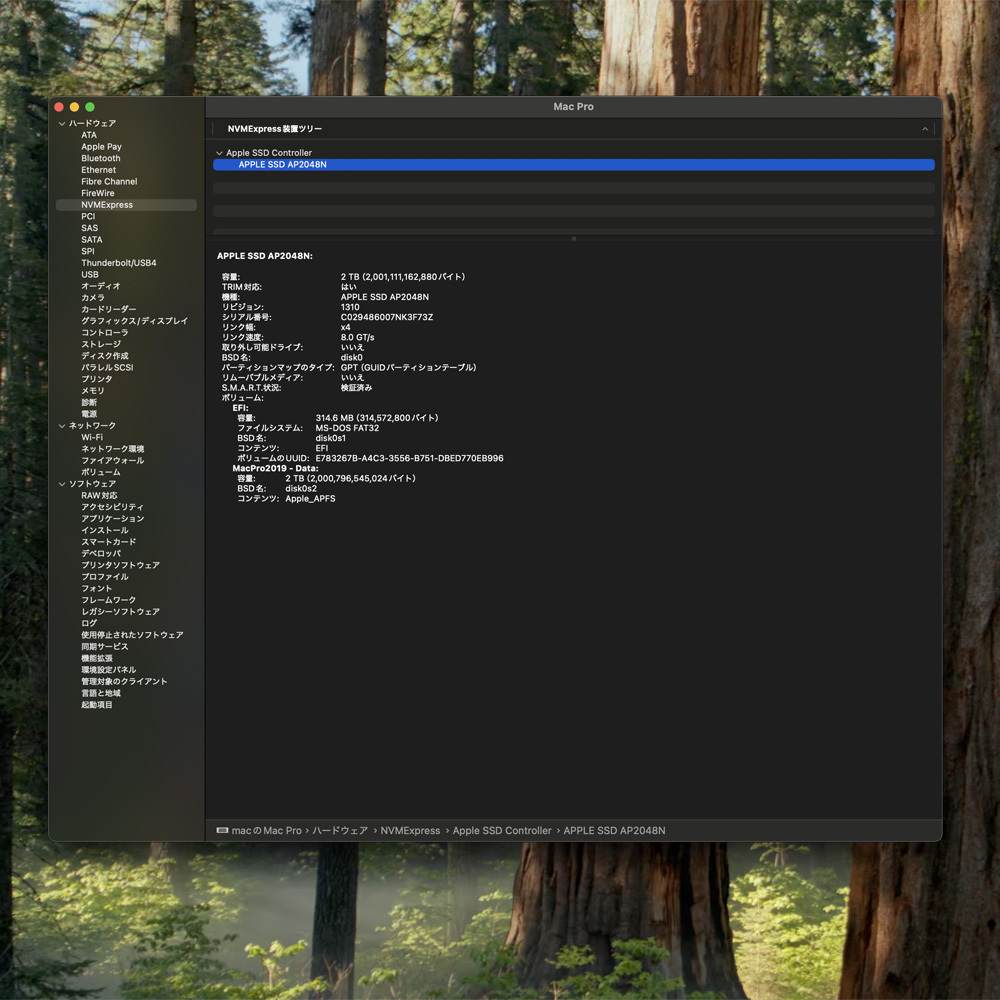Open デベロッパ in the sidebar
The height and width of the screenshot is (1000, 1000).
tap(101, 553)
